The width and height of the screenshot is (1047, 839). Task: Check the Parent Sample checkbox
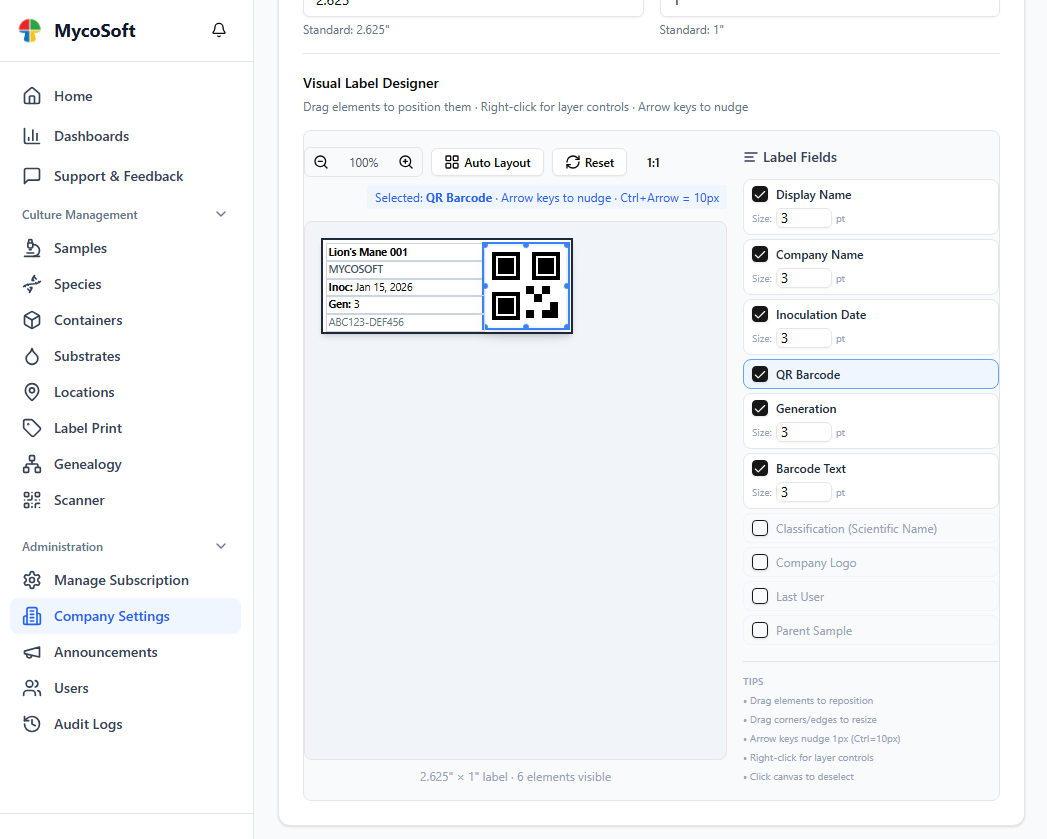point(760,631)
